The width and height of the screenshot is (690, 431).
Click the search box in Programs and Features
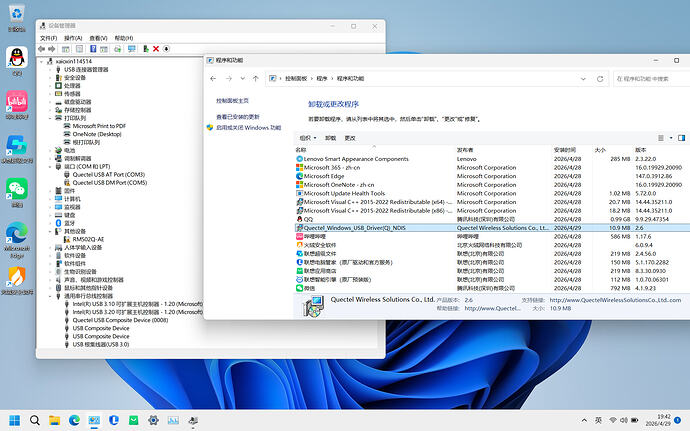pyautogui.click(x=651, y=79)
